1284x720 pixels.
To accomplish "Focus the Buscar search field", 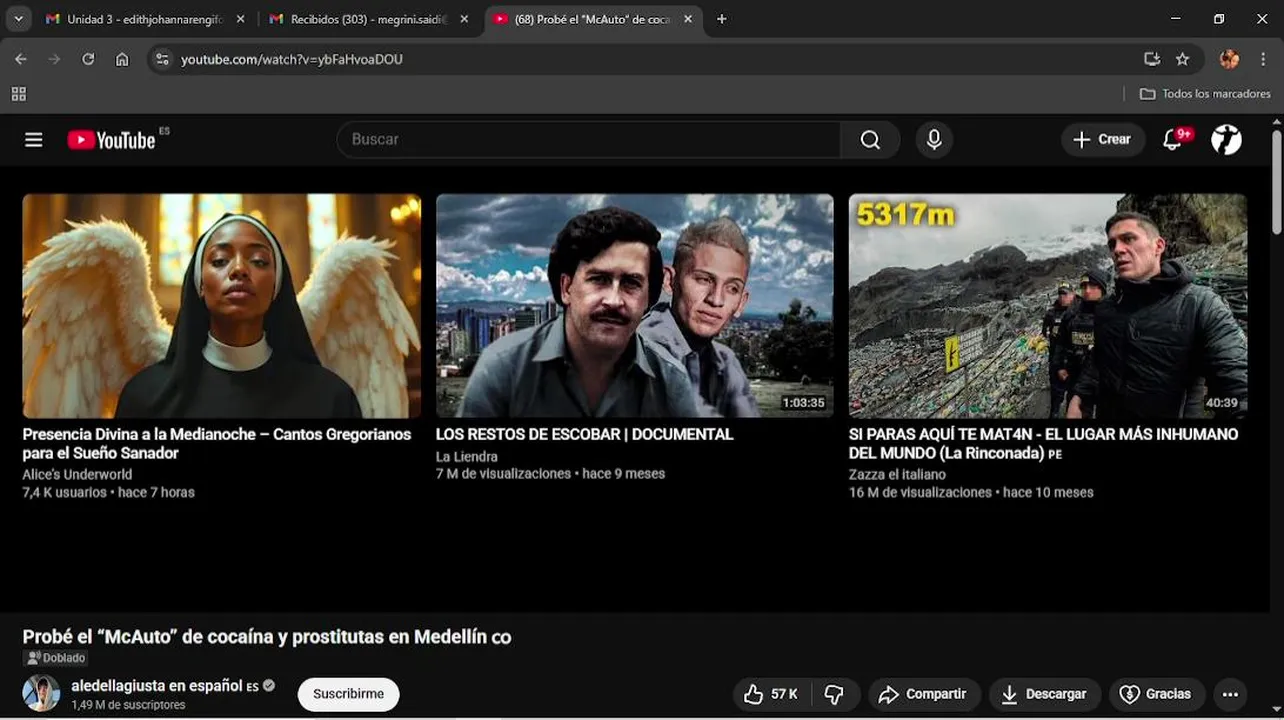I will point(590,140).
